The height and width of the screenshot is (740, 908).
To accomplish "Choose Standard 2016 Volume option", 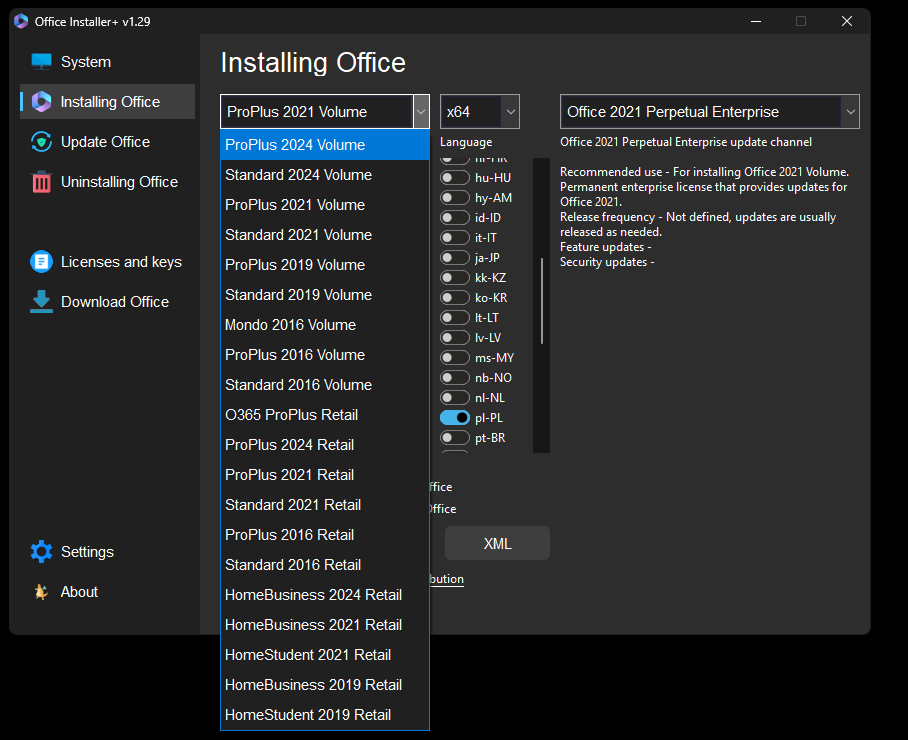I will 325,384.
